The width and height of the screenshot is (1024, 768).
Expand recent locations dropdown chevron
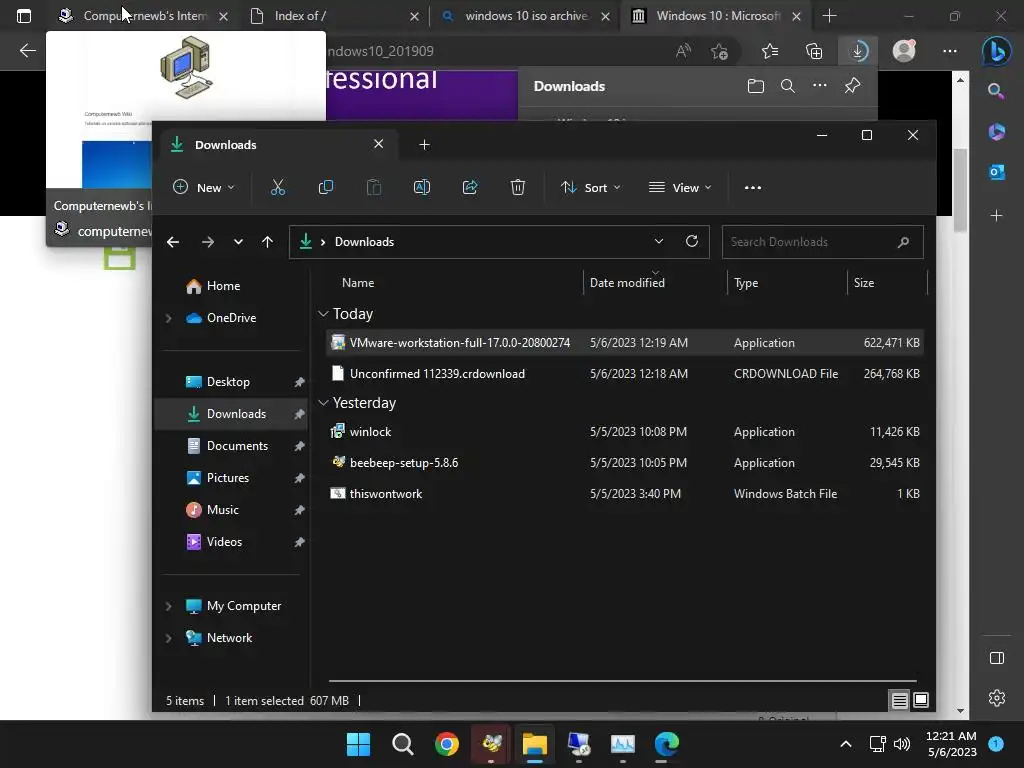(238, 242)
